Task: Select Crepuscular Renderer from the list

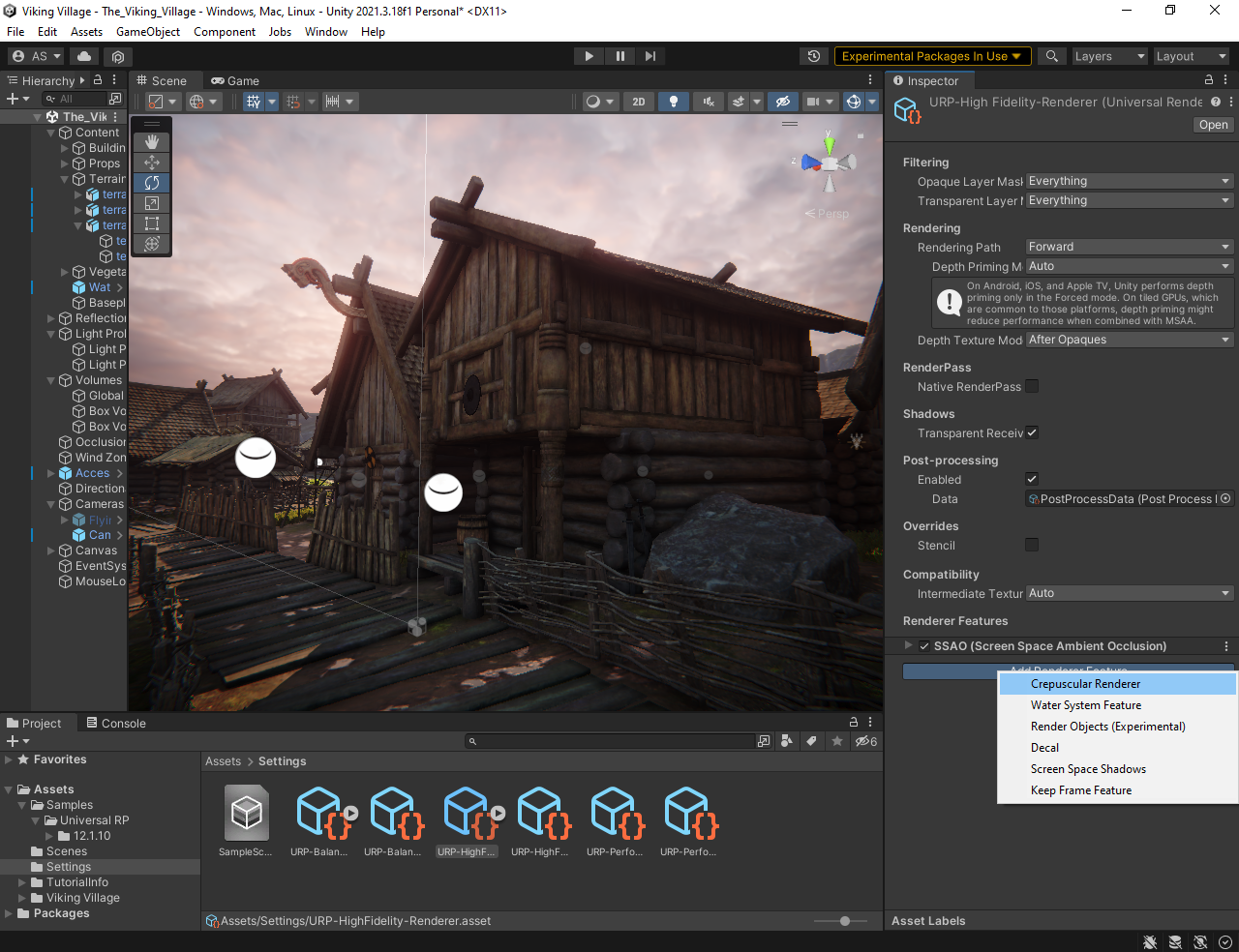Action: [x=1086, y=683]
